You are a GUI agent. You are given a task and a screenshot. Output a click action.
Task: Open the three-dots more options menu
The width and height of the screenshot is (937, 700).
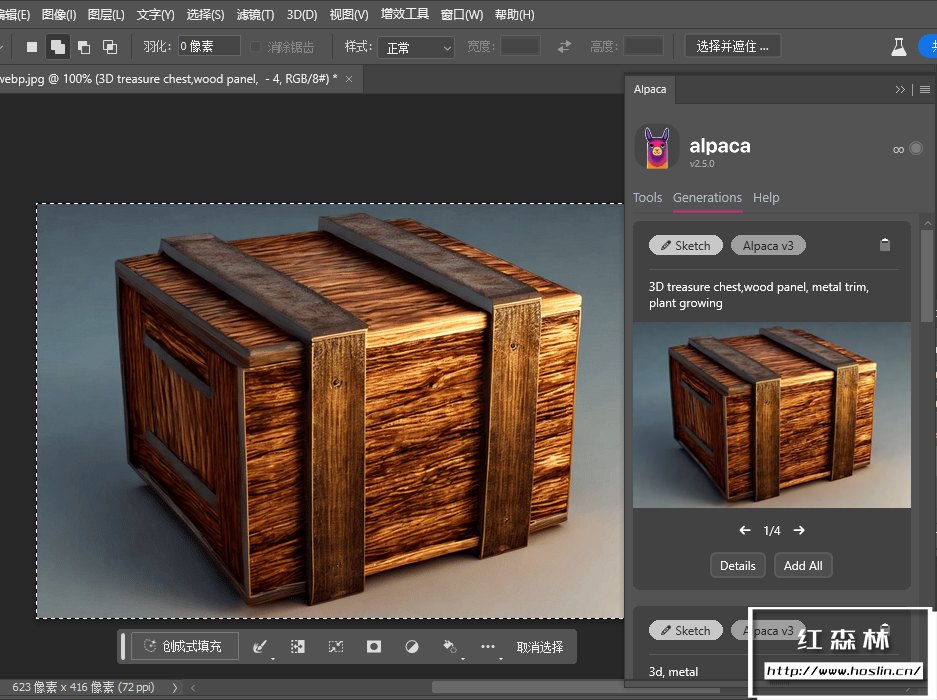coord(488,647)
